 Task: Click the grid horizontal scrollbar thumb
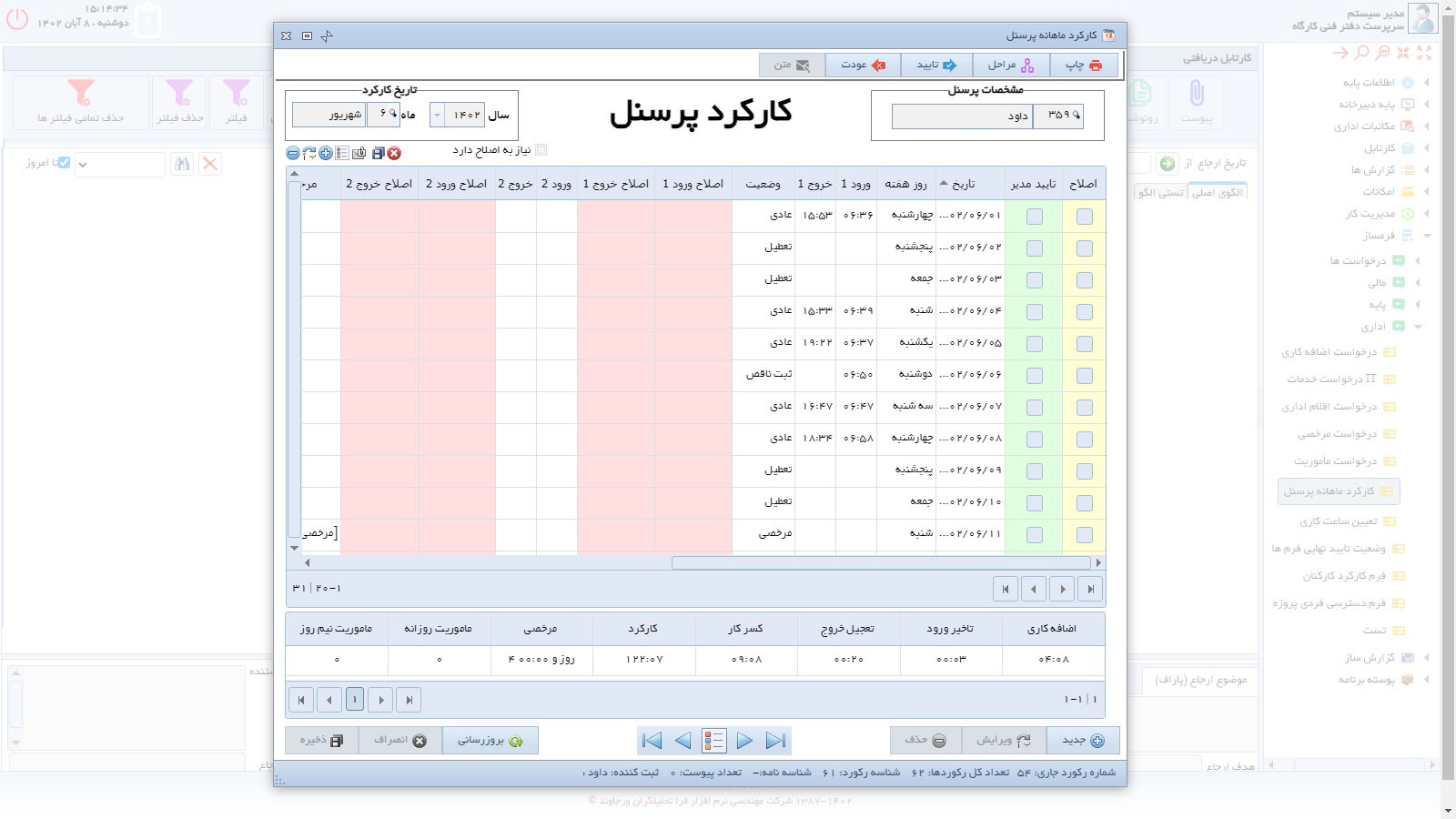[881, 562]
